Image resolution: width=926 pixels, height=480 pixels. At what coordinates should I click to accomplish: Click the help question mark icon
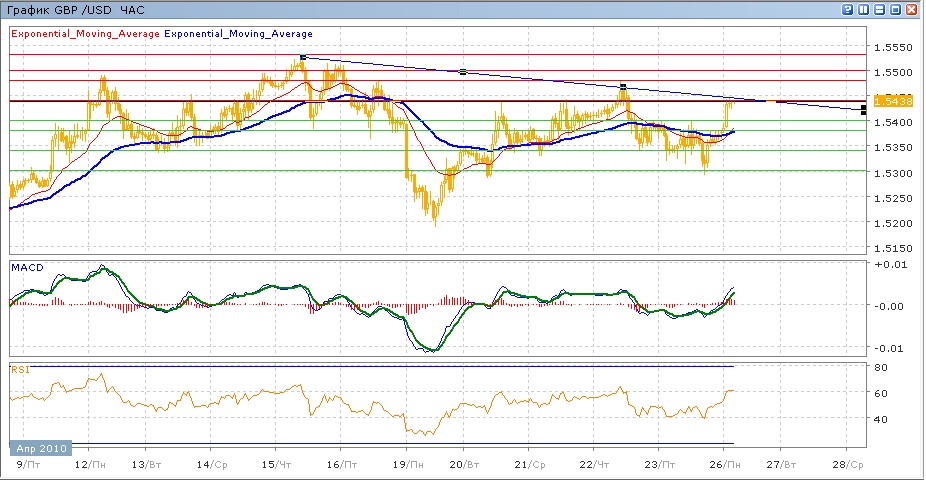848,9
